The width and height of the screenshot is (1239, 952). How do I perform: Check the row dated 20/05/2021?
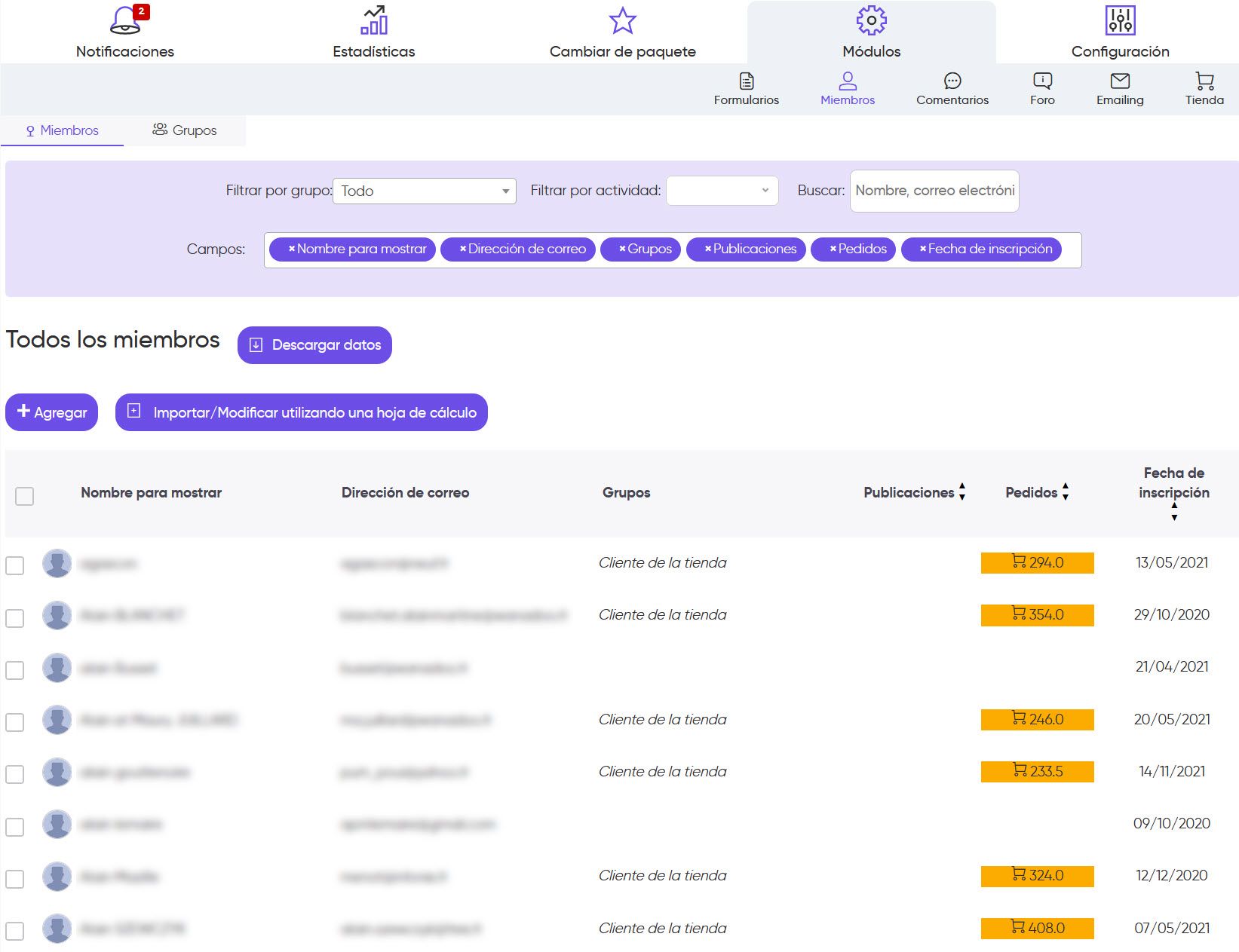pos(15,722)
